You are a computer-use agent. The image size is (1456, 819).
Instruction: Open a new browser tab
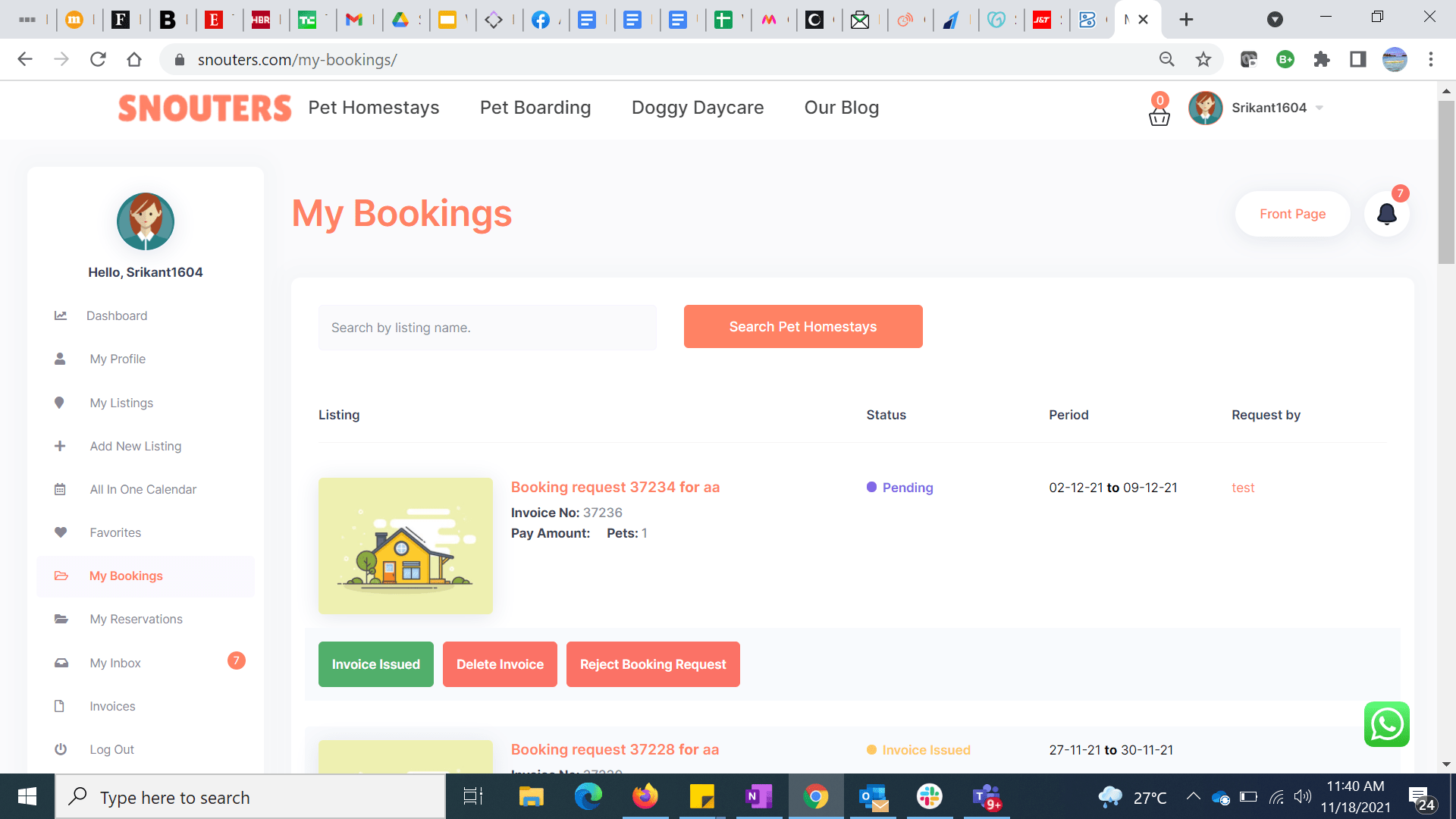[x=1187, y=20]
